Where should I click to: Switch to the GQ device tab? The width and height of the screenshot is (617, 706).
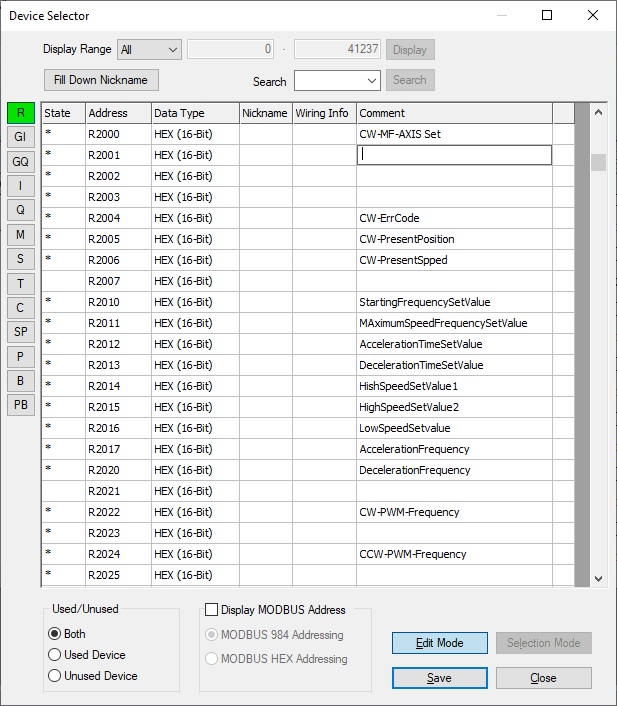(x=21, y=161)
